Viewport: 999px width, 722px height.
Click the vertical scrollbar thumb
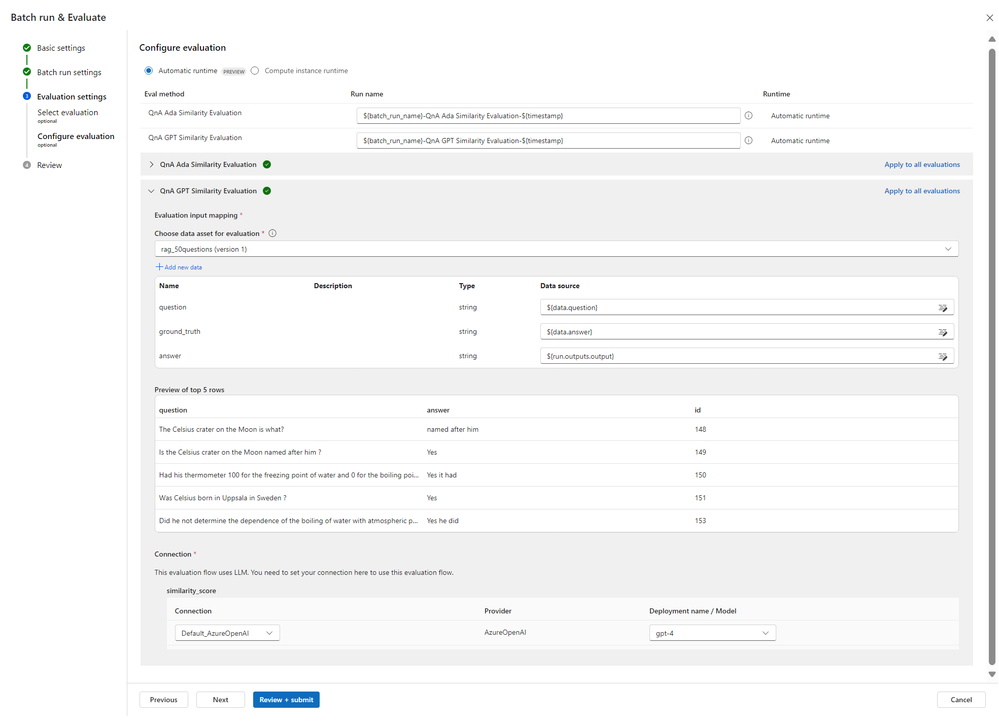pos(991,357)
